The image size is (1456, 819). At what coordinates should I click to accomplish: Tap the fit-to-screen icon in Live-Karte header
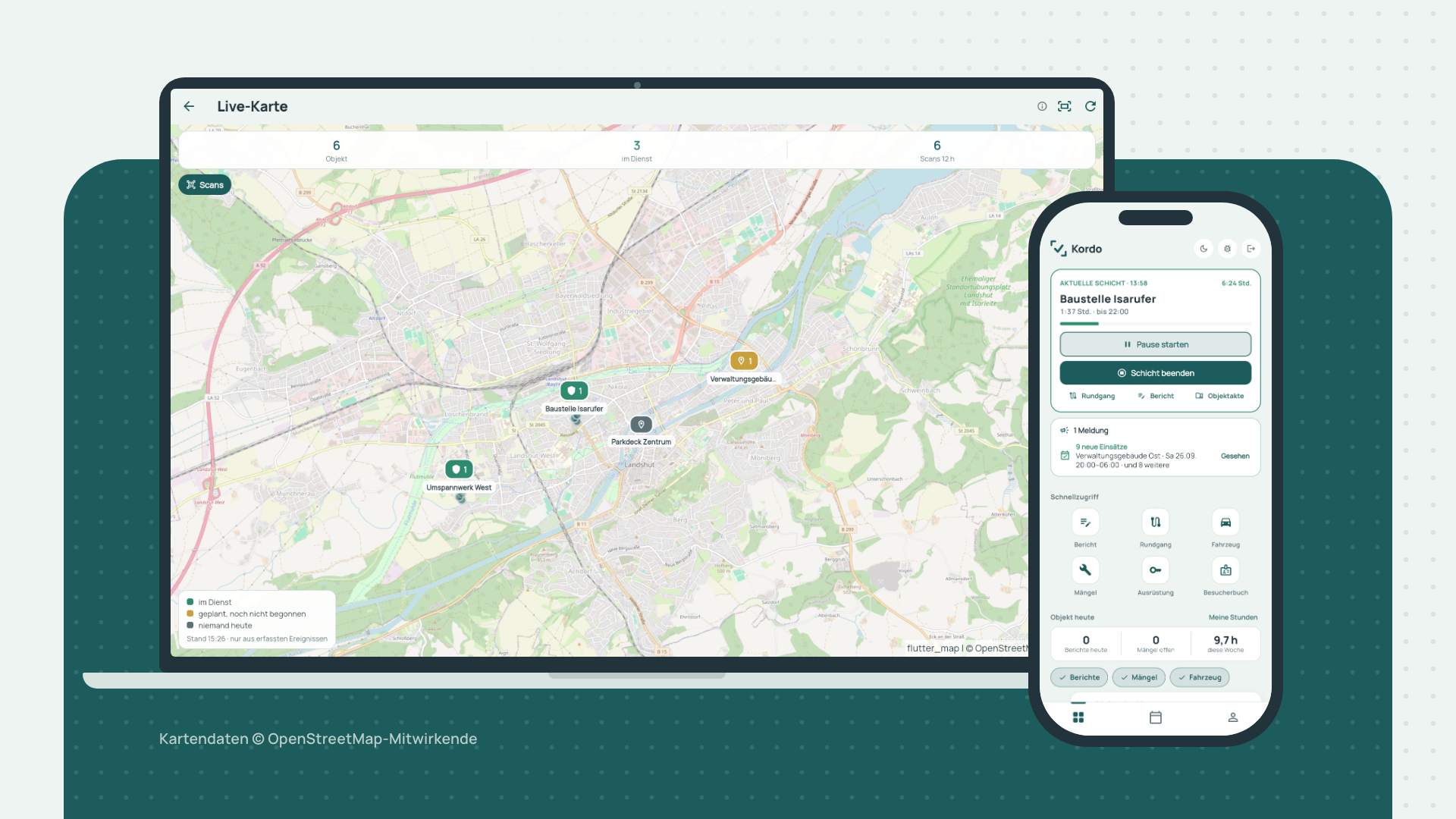point(1065,107)
